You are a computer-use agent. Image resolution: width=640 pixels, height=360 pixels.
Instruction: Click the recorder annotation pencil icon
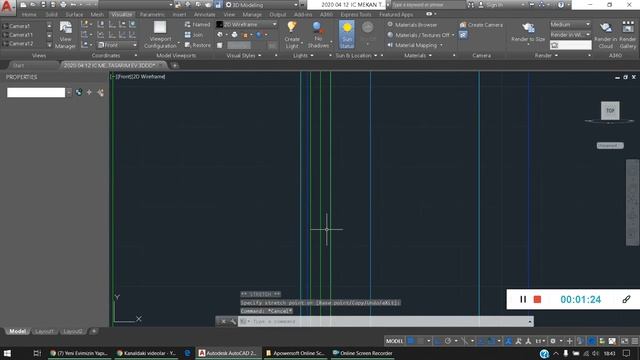tap(626, 299)
